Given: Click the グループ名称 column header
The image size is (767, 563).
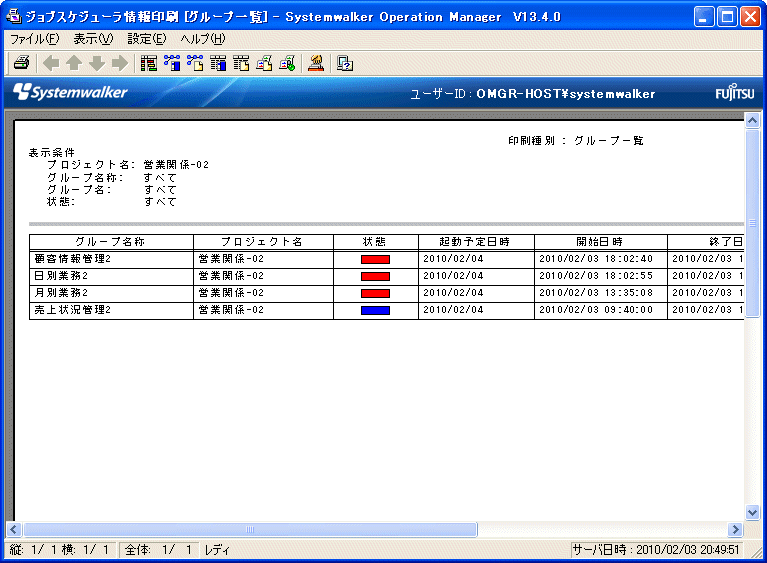Looking at the screenshot, I should [x=110, y=242].
